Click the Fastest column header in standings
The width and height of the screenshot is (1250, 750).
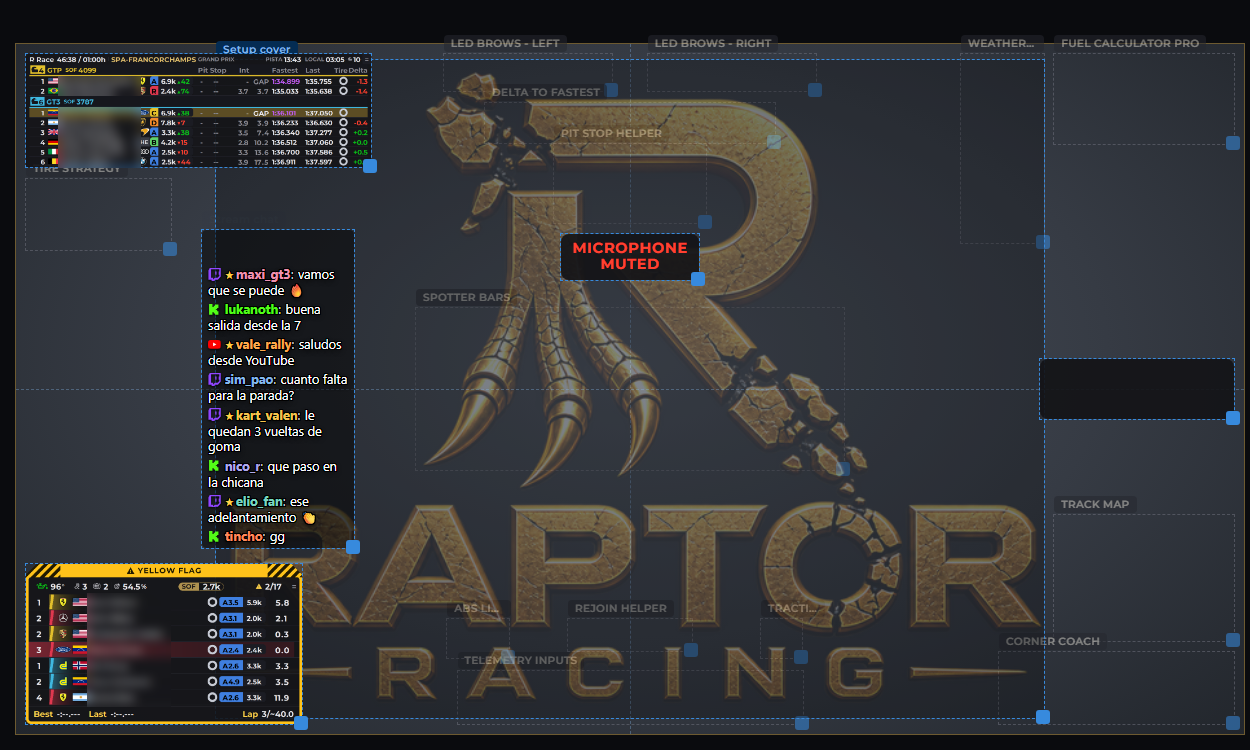(x=284, y=70)
